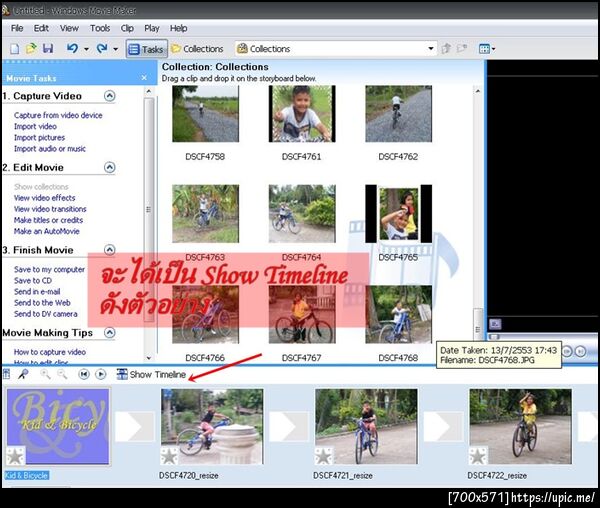
Task: Click How to capture video link
Action: coord(50,352)
